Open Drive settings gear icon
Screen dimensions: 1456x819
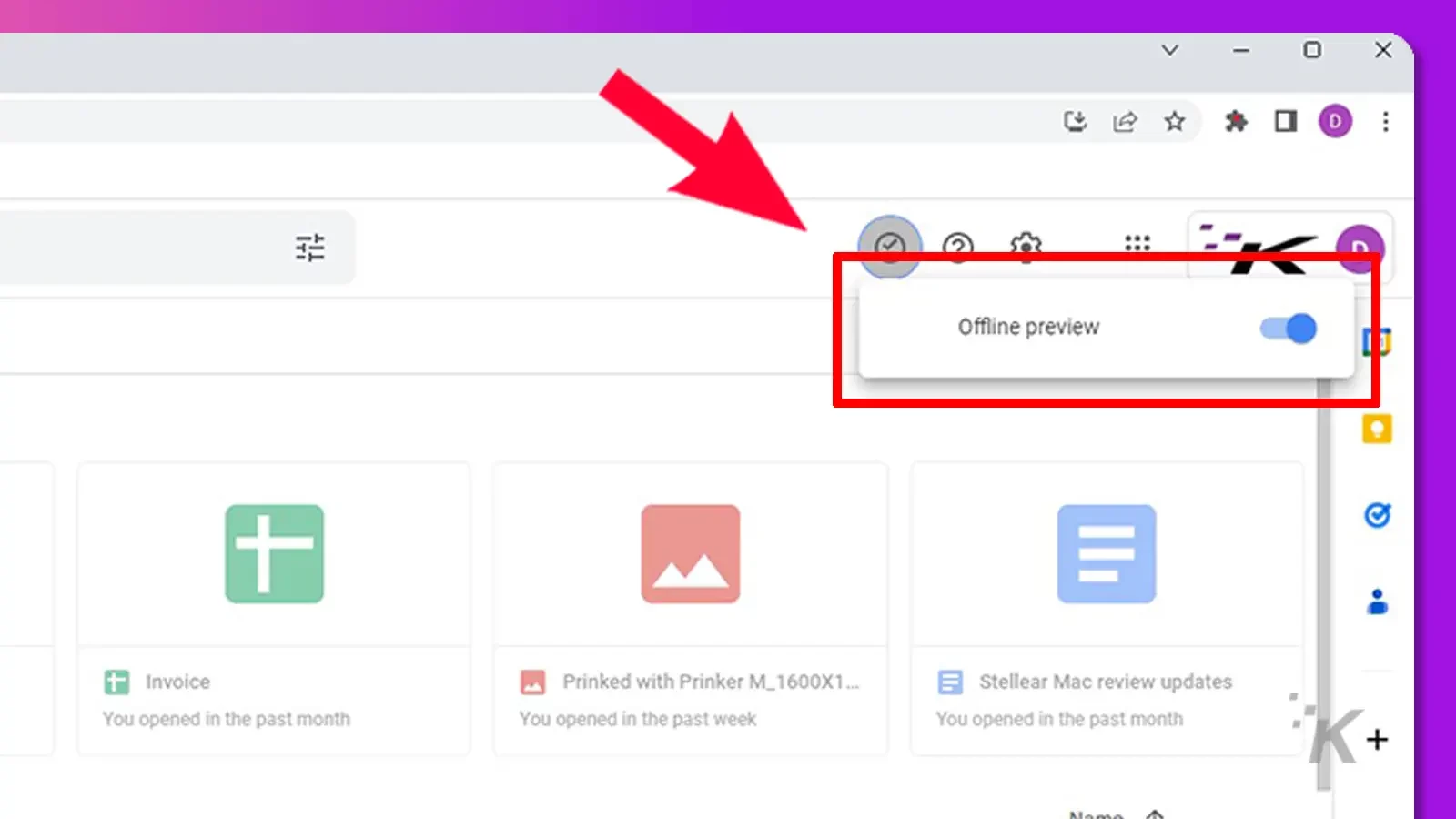(1026, 246)
